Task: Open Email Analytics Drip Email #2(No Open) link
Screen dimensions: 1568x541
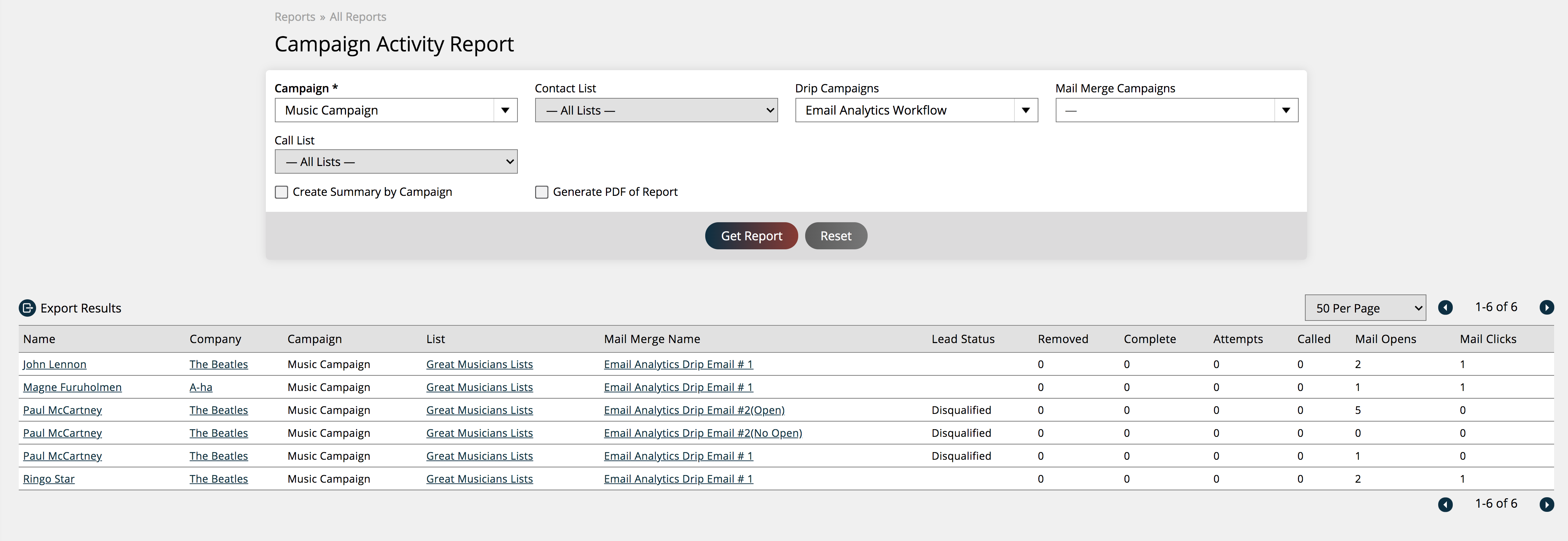Action: pyautogui.click(x=702, y=433)
